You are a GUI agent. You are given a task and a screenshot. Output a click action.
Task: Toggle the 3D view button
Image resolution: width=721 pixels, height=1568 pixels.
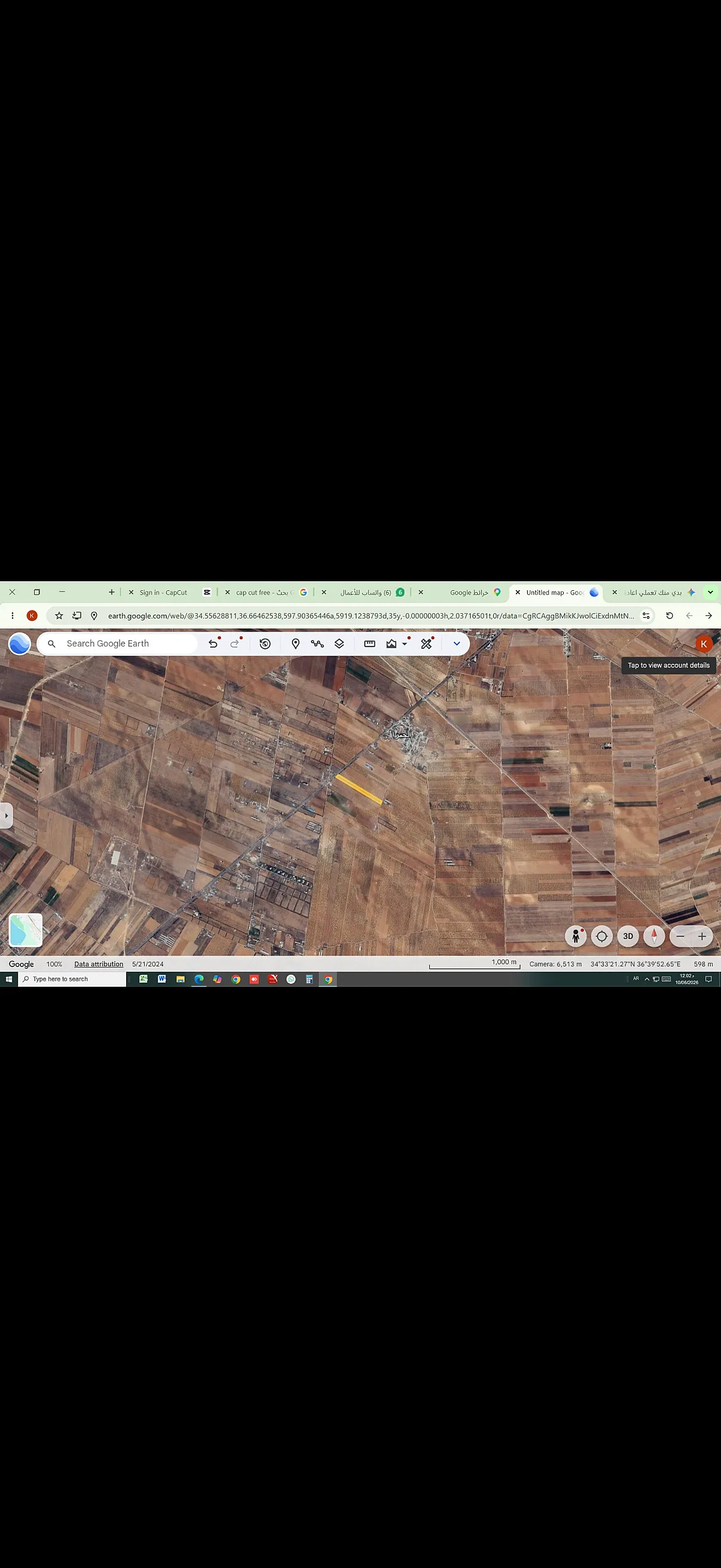tap(628, 936)
